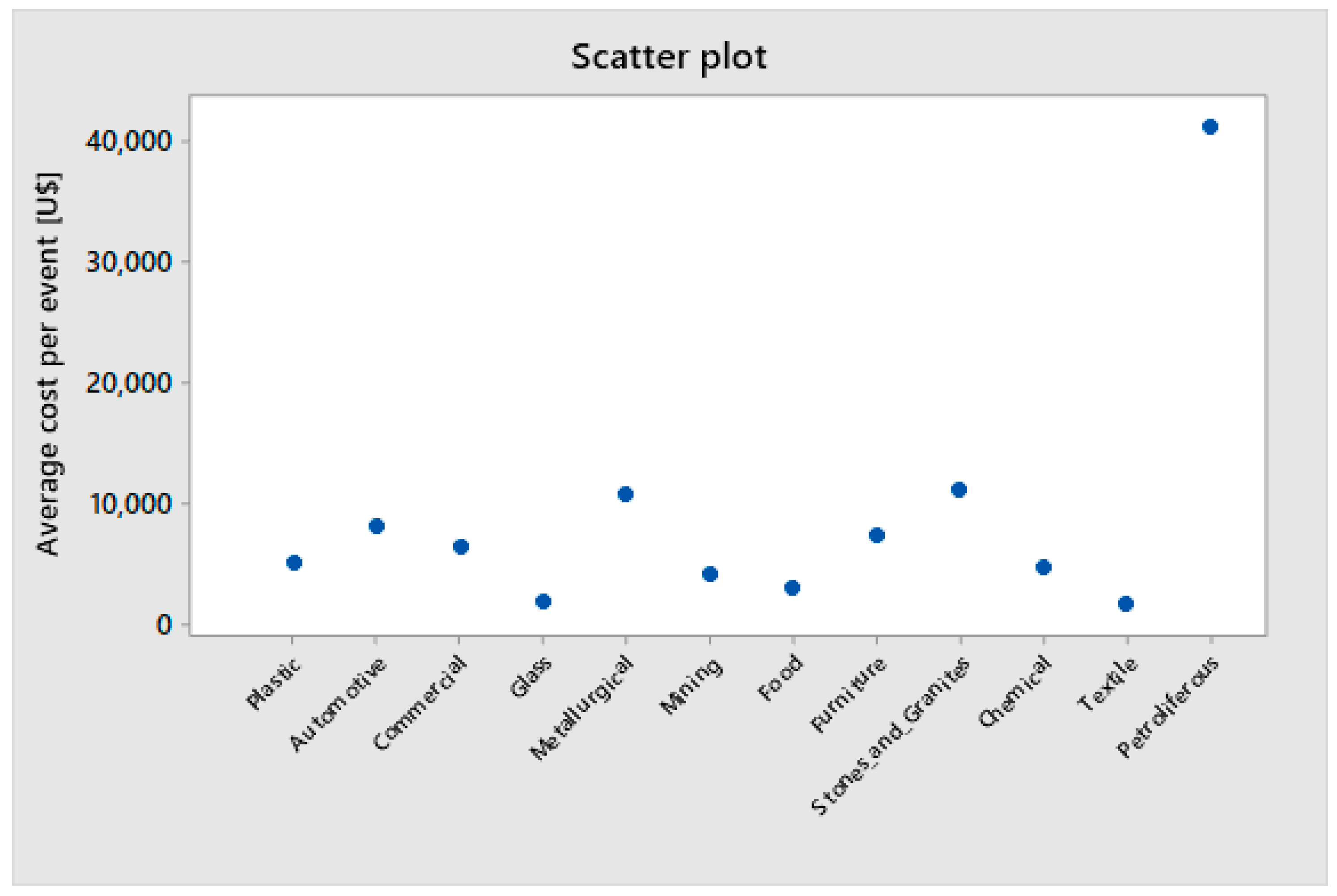Click the Food data point
Image resolution: width=1337 pixels, height=896 pixels.
[792, 588]
